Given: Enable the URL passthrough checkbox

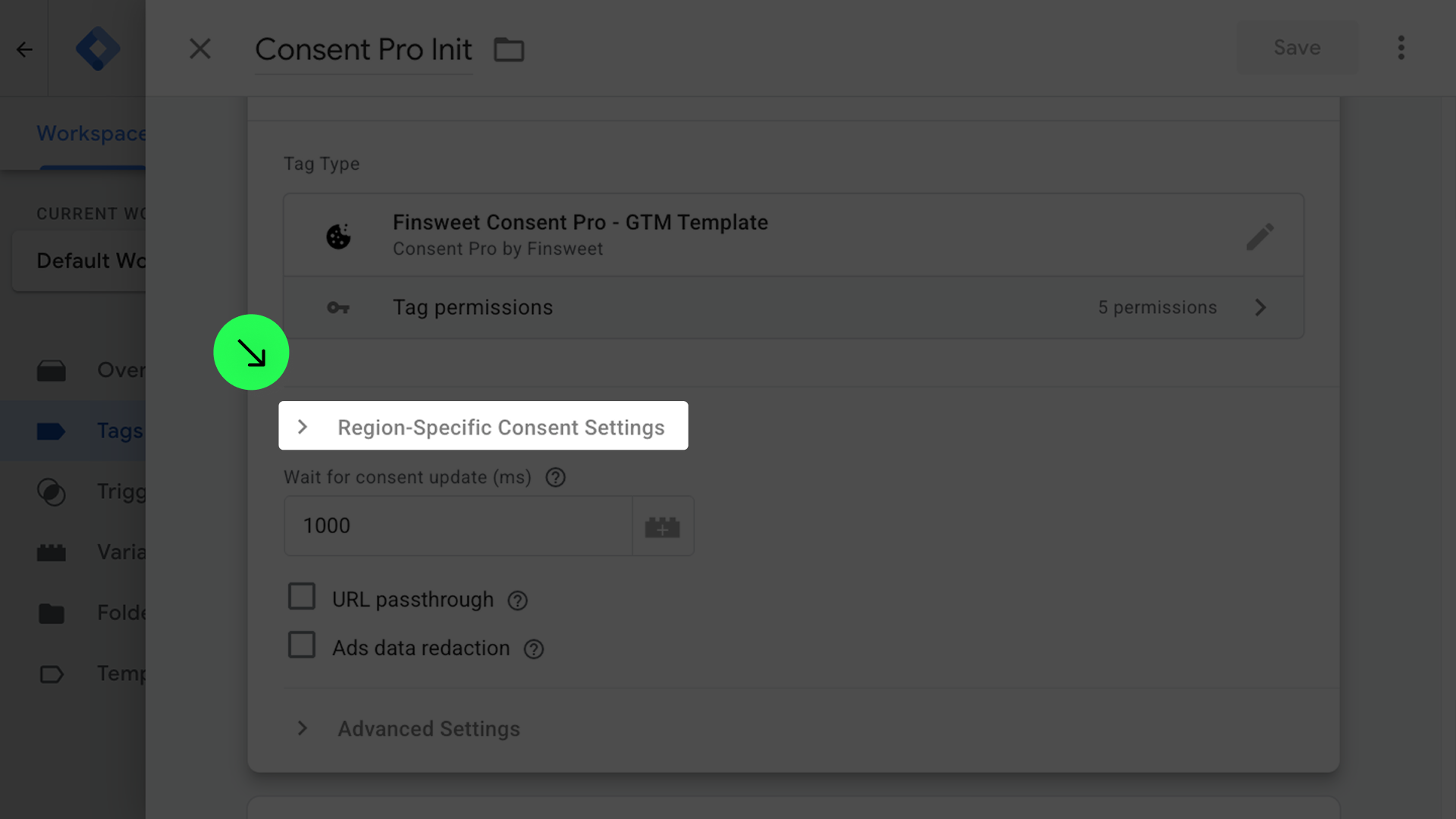Looking at the screenshot, I should (x=302, y=597).
